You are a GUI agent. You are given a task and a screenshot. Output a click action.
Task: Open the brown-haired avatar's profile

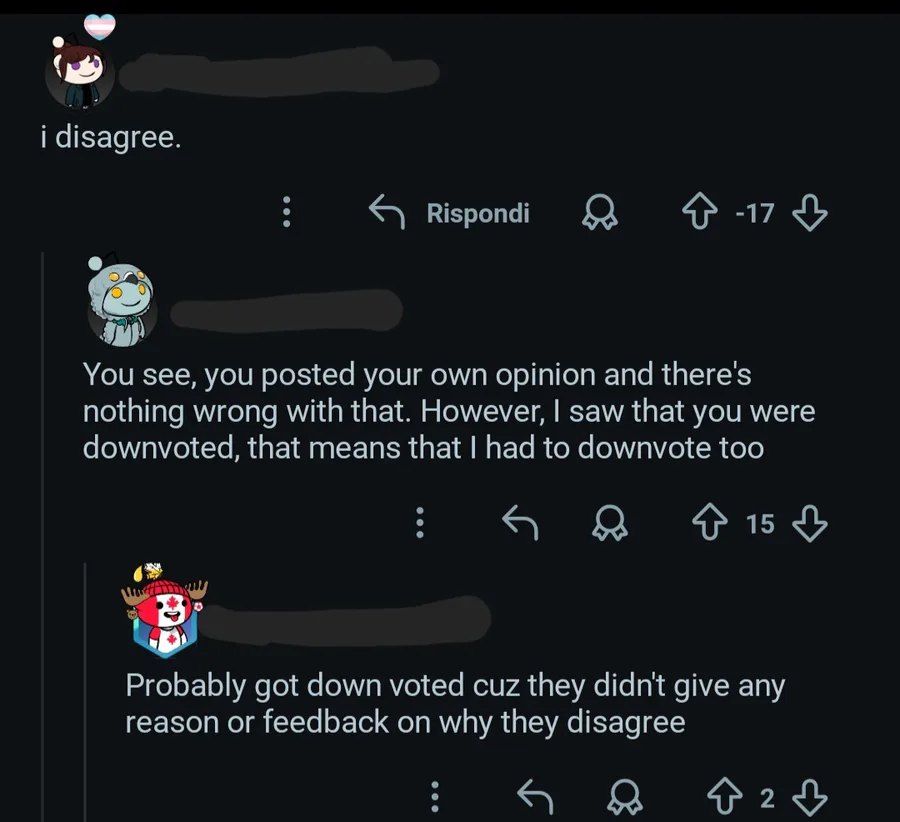tap(80, 70)
